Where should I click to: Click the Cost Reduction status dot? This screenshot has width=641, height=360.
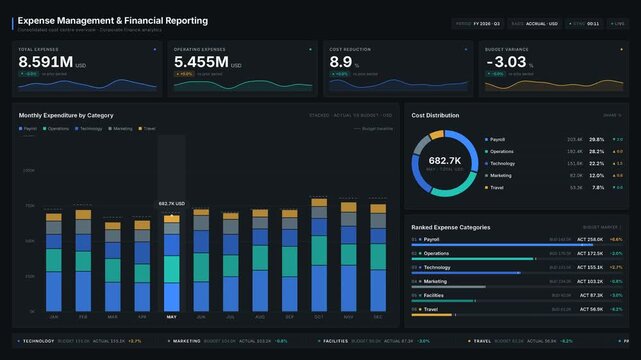[x=466, y=49]
